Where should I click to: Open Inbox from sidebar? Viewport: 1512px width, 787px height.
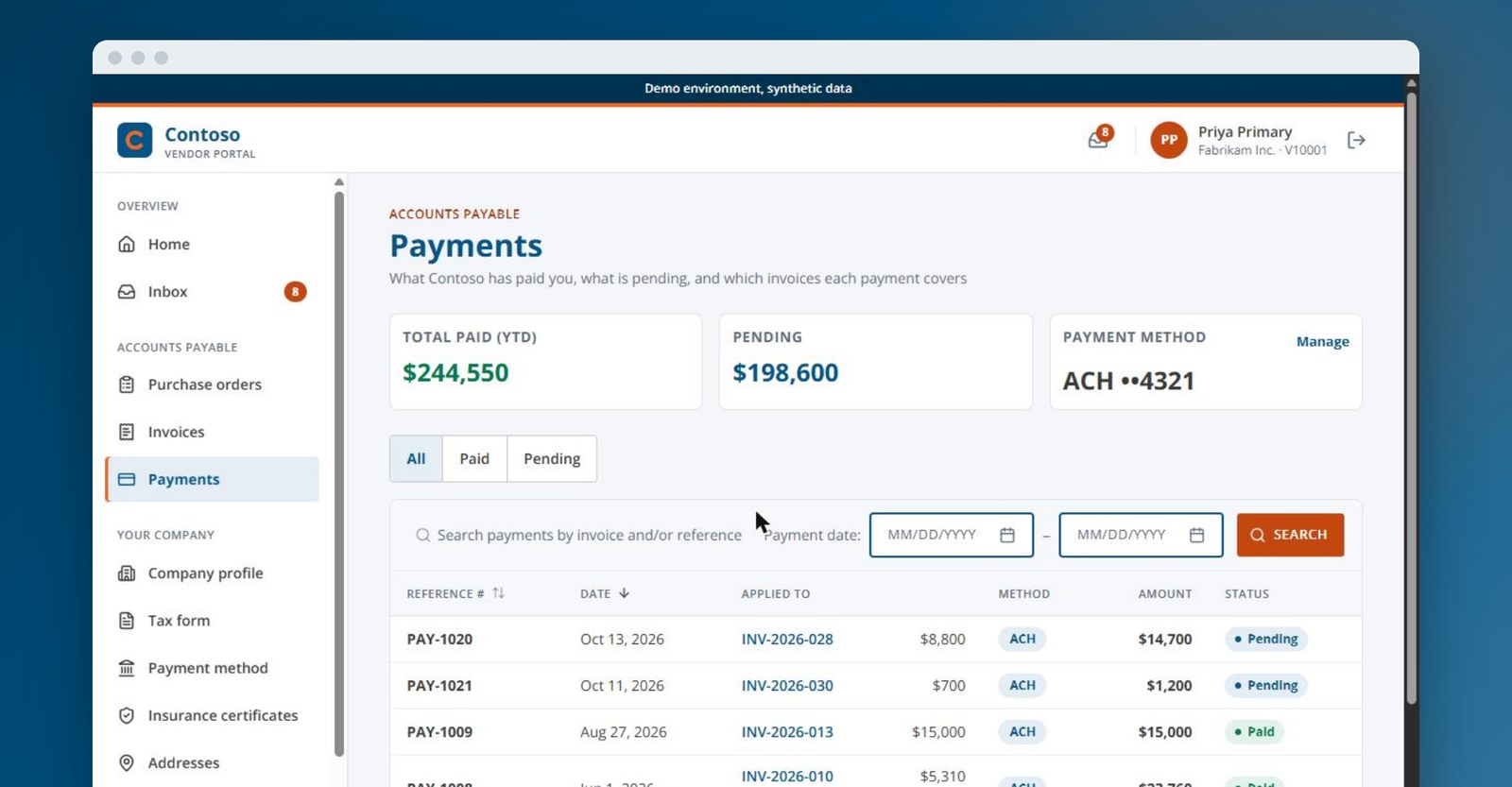click(x=212, y=291)
